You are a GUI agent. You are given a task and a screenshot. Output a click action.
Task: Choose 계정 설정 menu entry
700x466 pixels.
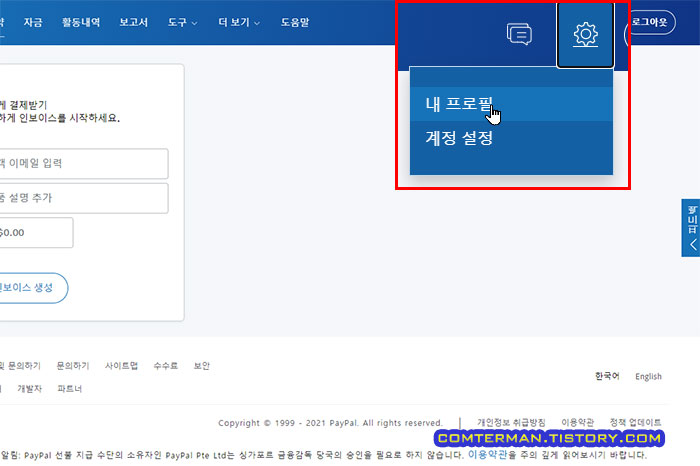pyautogui.click(x=511, y=138)
